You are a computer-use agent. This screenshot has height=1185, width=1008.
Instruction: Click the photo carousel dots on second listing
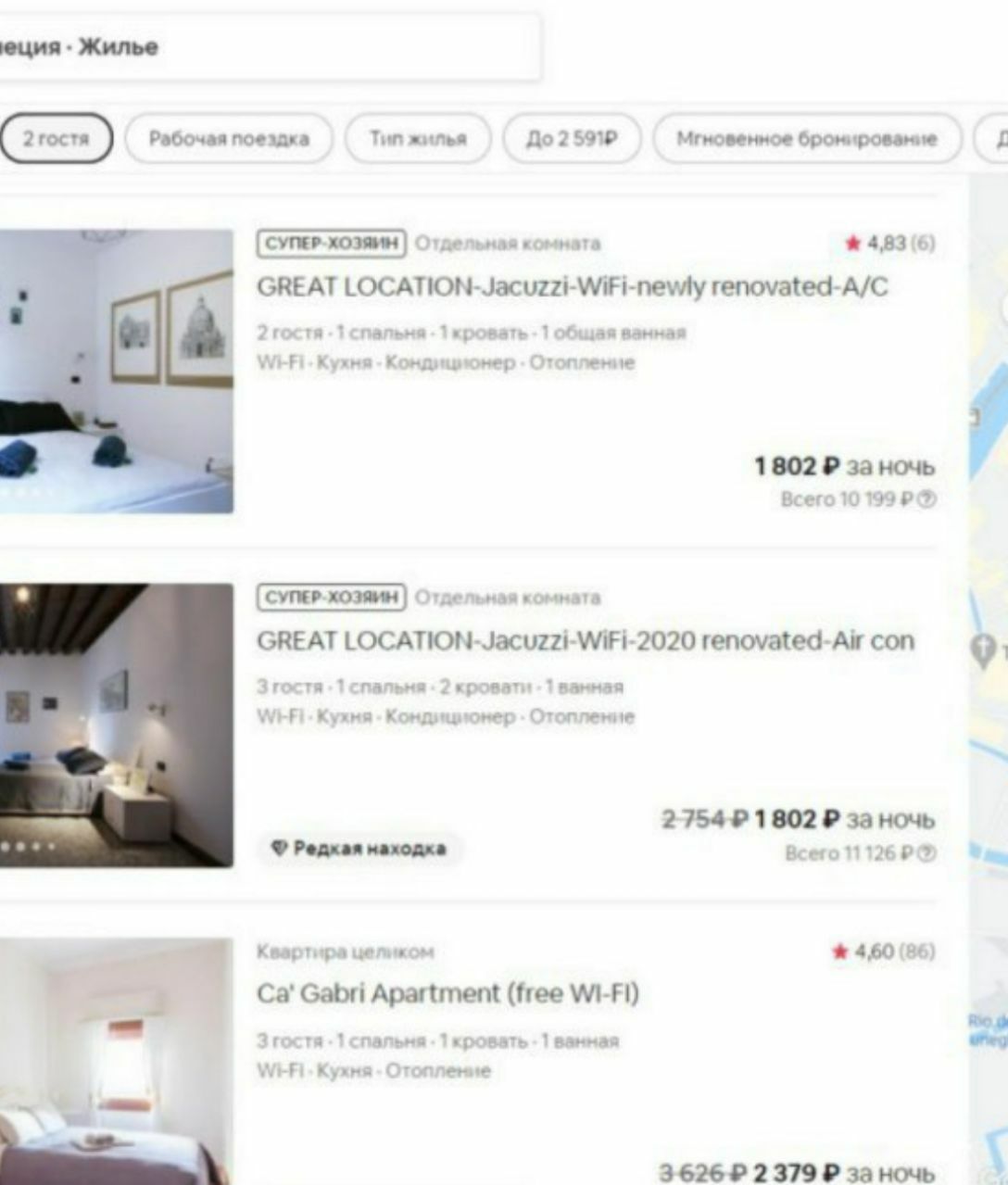28,846
